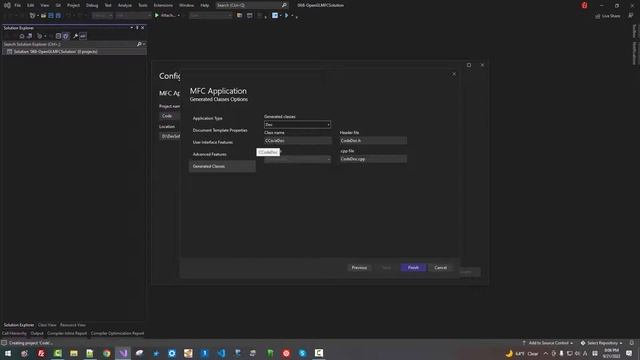Expand the solution platform dropdown

click(x=133, y=16)
